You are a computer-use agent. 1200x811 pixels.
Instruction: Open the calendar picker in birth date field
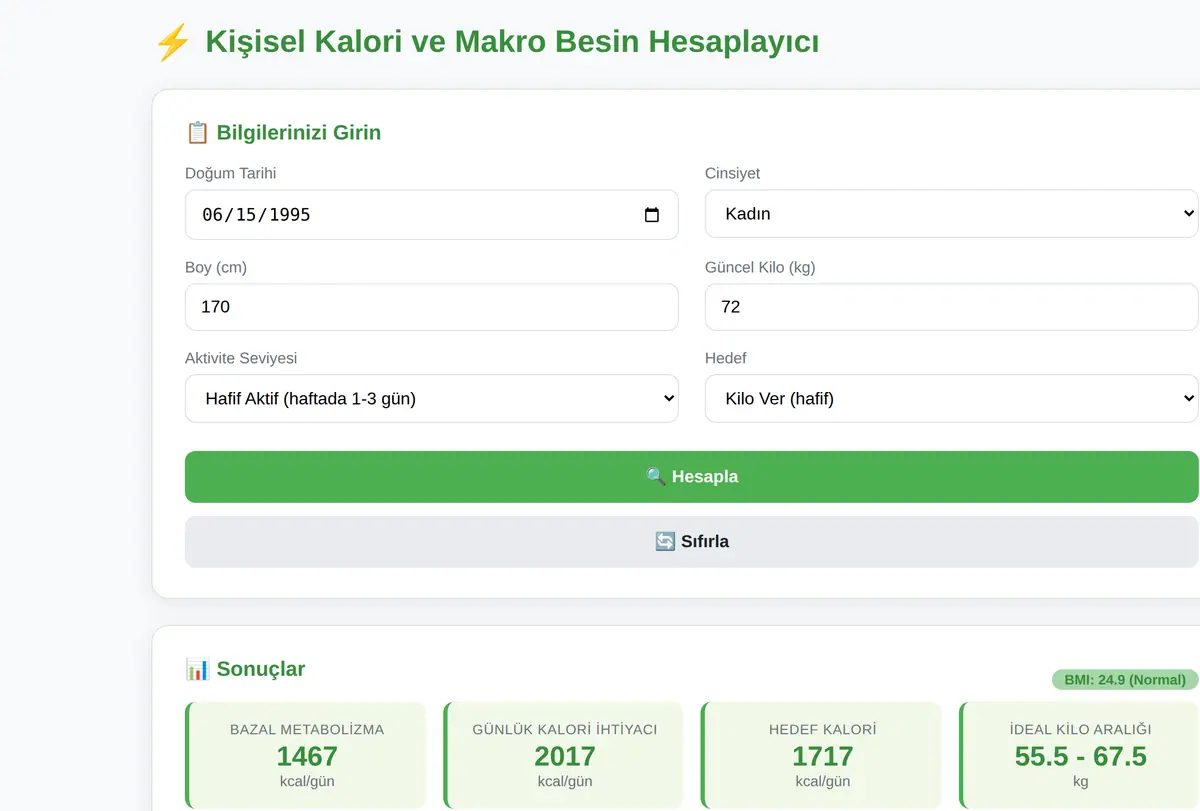pyautogui.click(x=652, y=215)
